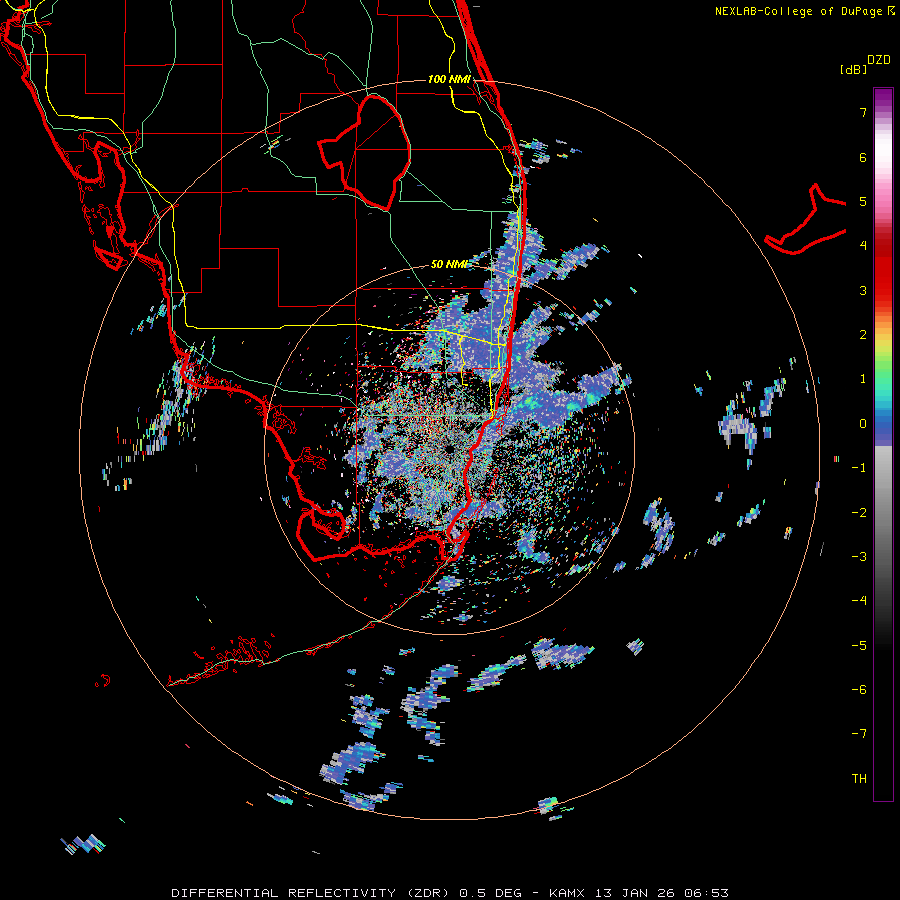Click the 1 value on the color scale
The height and width of the screenshot is (900, 900).
pos(863,379)
